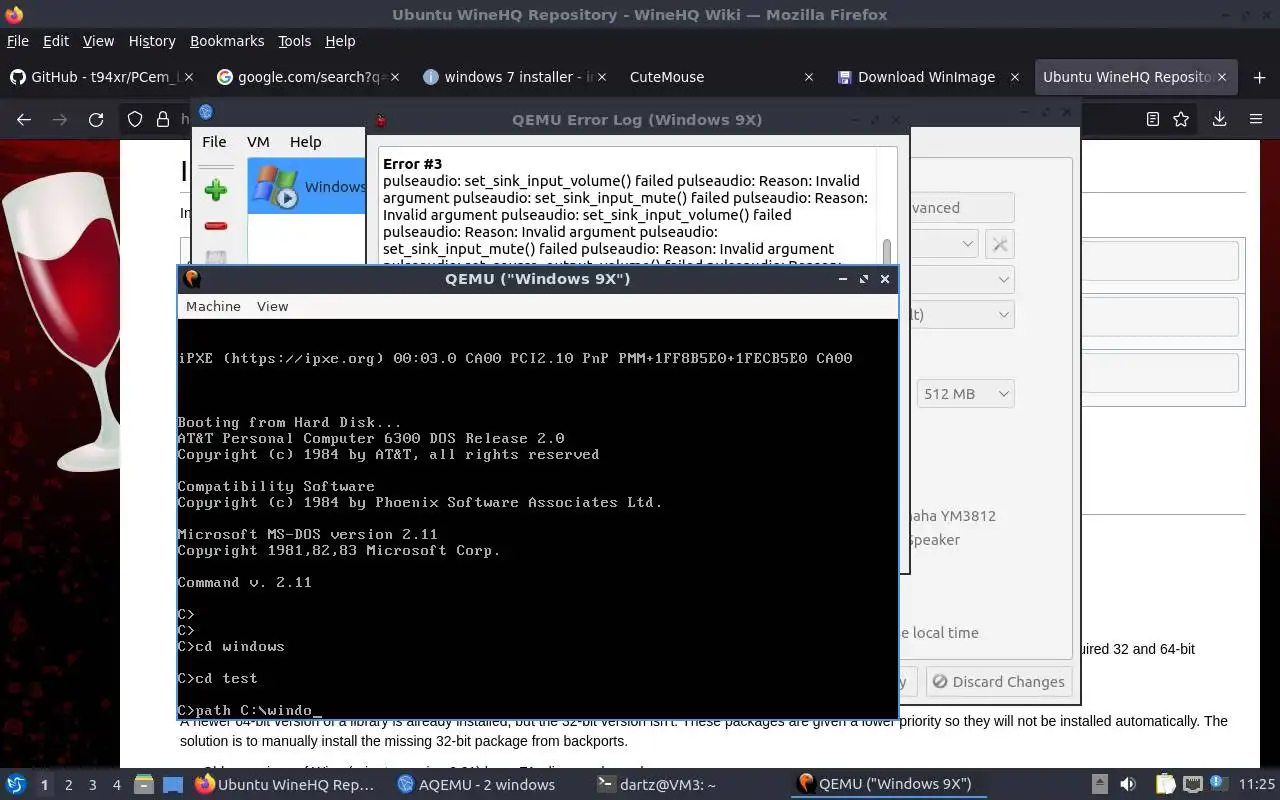Switch to Ubuntu WineHQ Firefox taskbar entry

click(285, 785)
